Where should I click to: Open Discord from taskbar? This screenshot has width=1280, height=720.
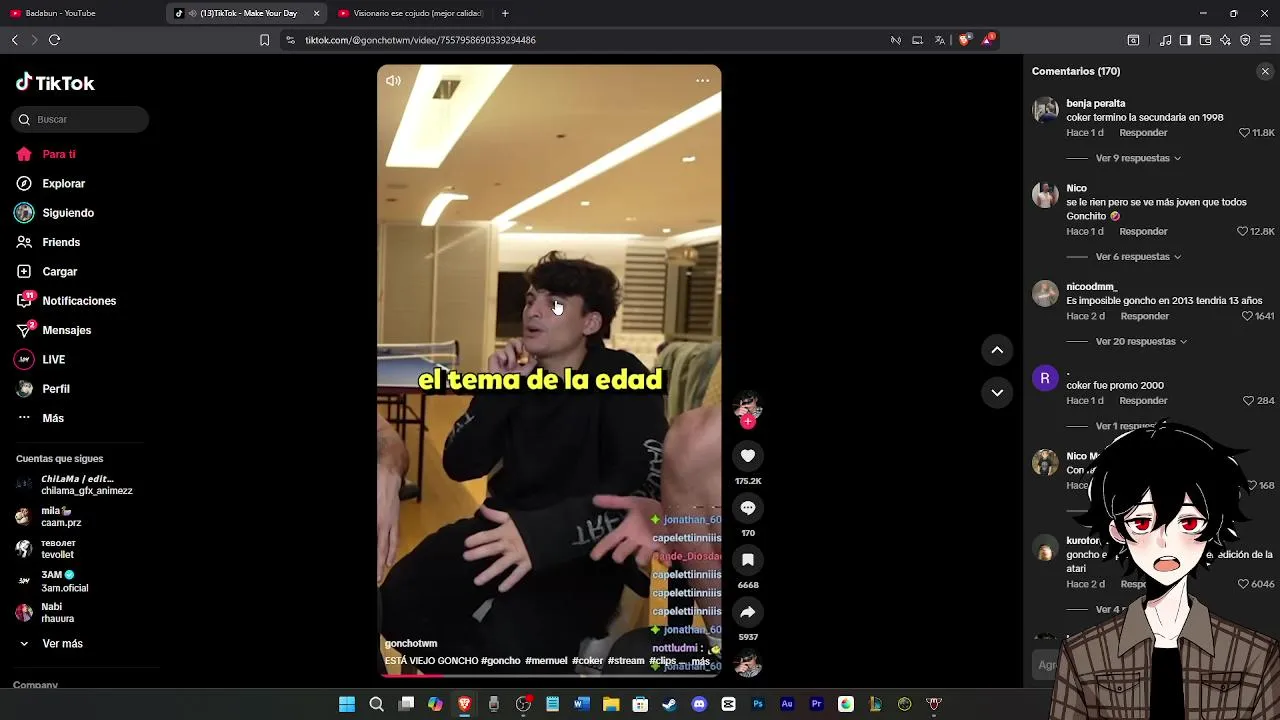(x=699, y=704)
